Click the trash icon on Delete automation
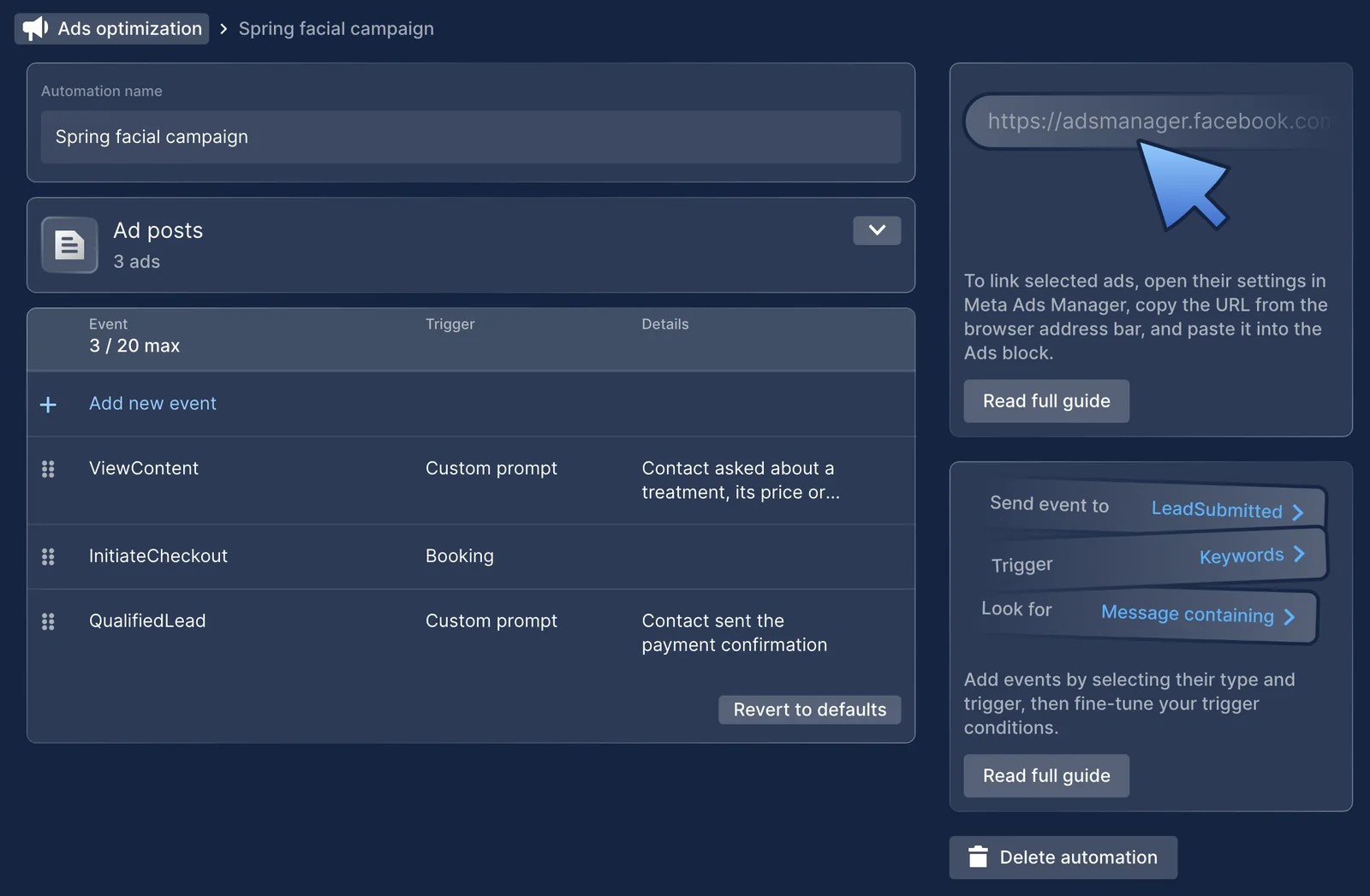This screenshot has width=1370, height=896. [978, 857]
